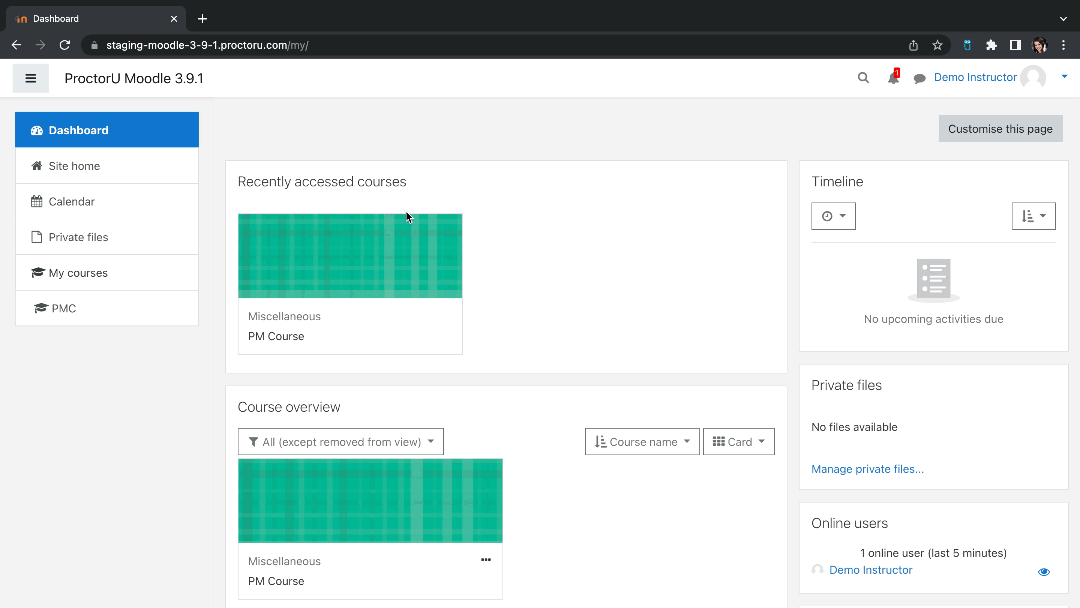This screenshot has height=608, width=1080.
Task: Open a new browser tab with plus
Action: point(202,19)
